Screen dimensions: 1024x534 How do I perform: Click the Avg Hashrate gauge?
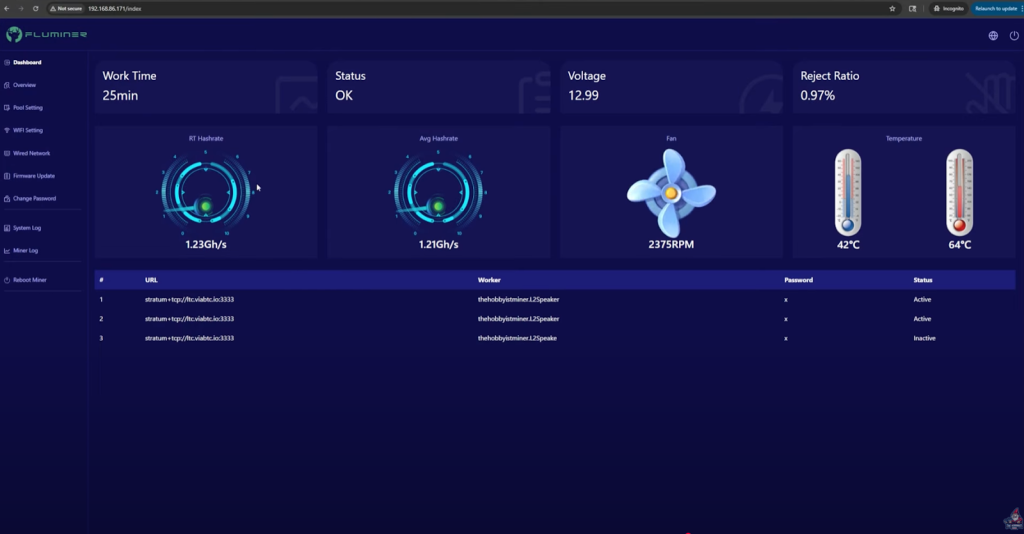point(438,192)
